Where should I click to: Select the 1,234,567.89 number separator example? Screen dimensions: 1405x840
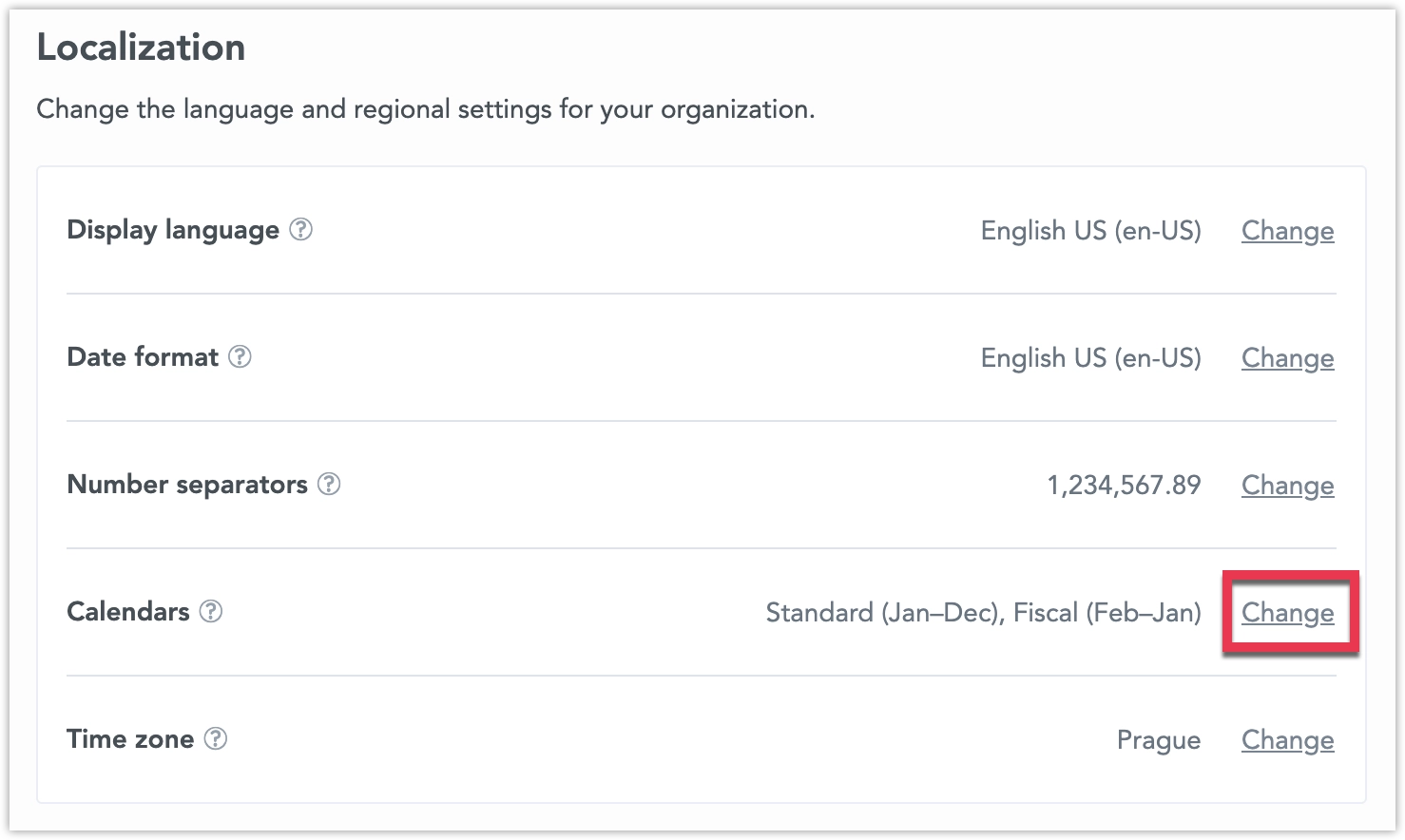point(1125,485)
